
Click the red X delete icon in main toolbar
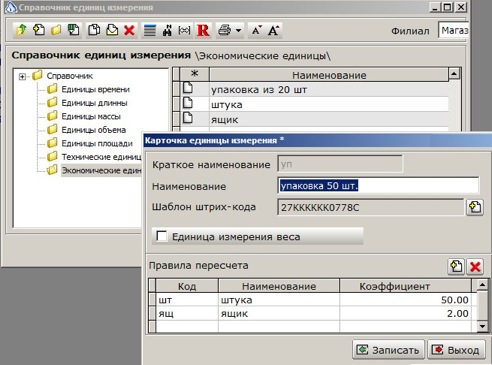point(129,30)
